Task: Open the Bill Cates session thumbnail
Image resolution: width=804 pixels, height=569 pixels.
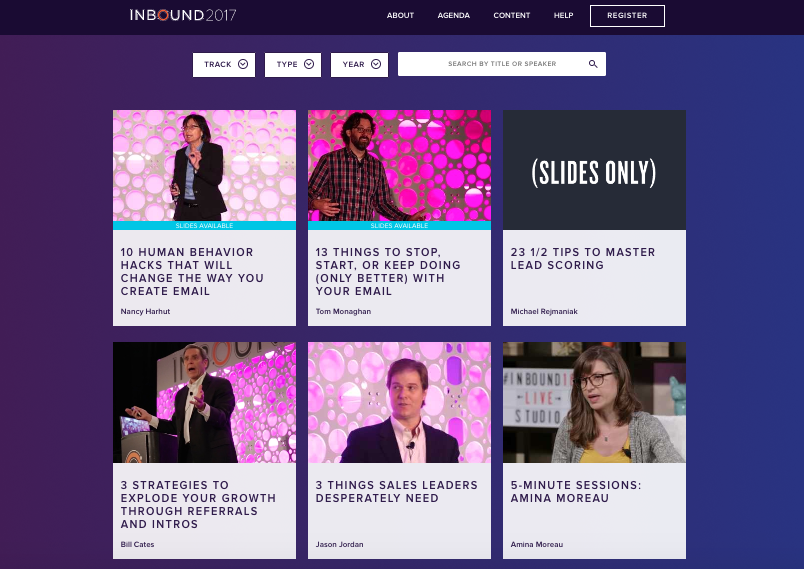Action: tap(204, 402)
